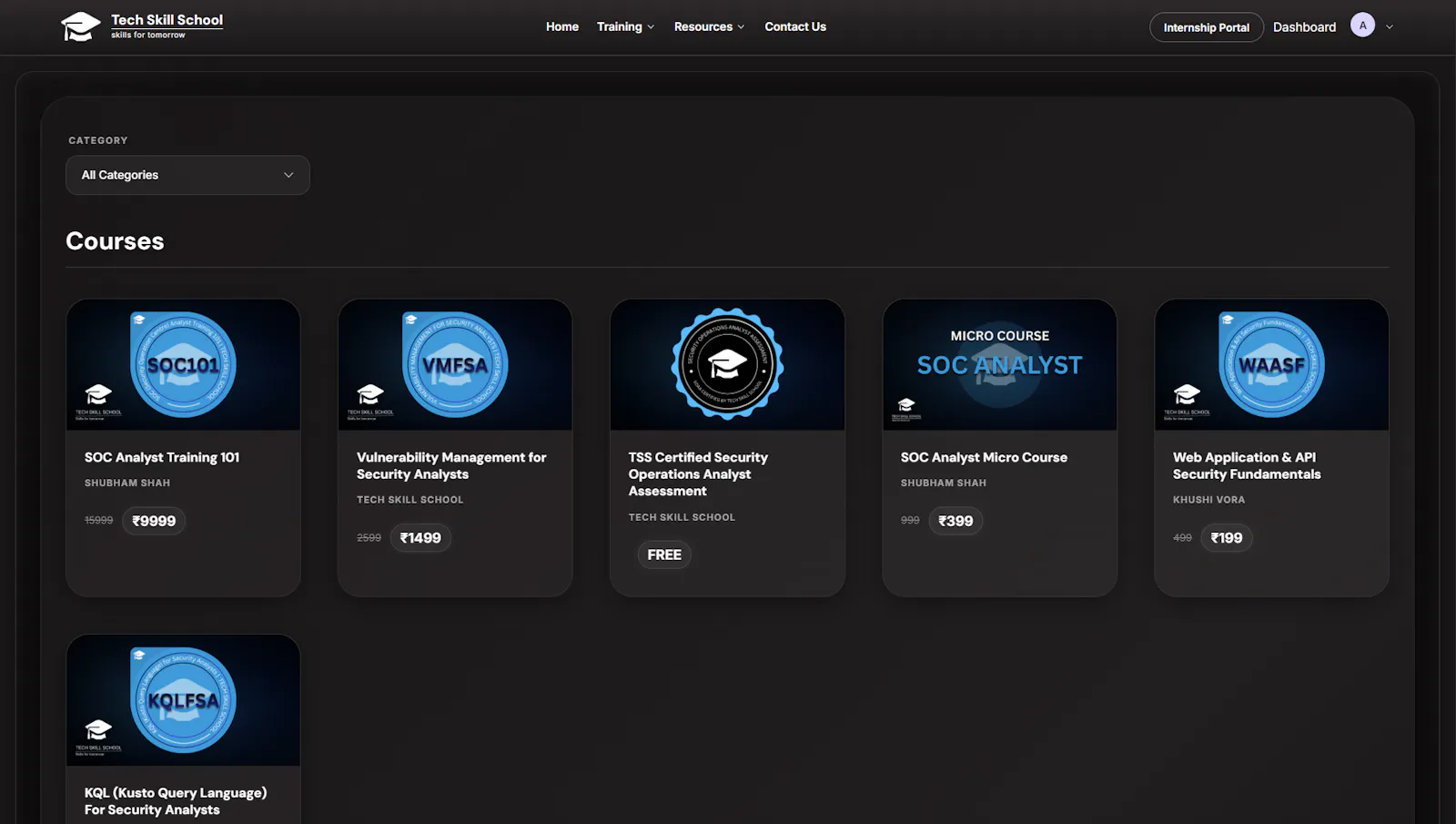Select the SOC Analyst Training 101 title
1456x824 pixels.
(x=162, y=457)
